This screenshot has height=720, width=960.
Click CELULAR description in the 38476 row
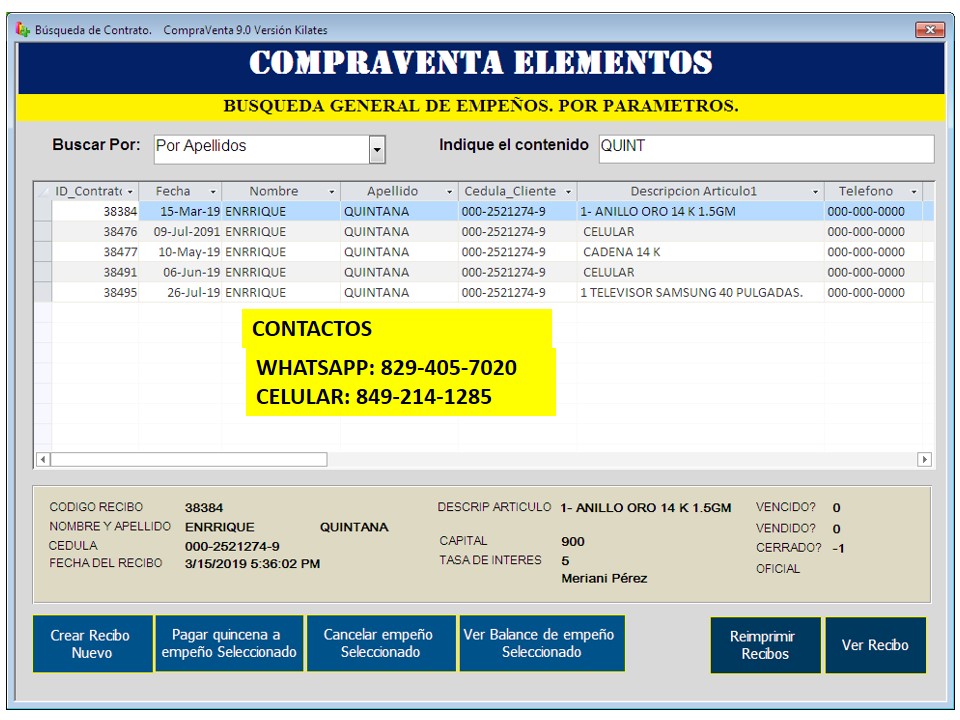(x=700, y=231)
